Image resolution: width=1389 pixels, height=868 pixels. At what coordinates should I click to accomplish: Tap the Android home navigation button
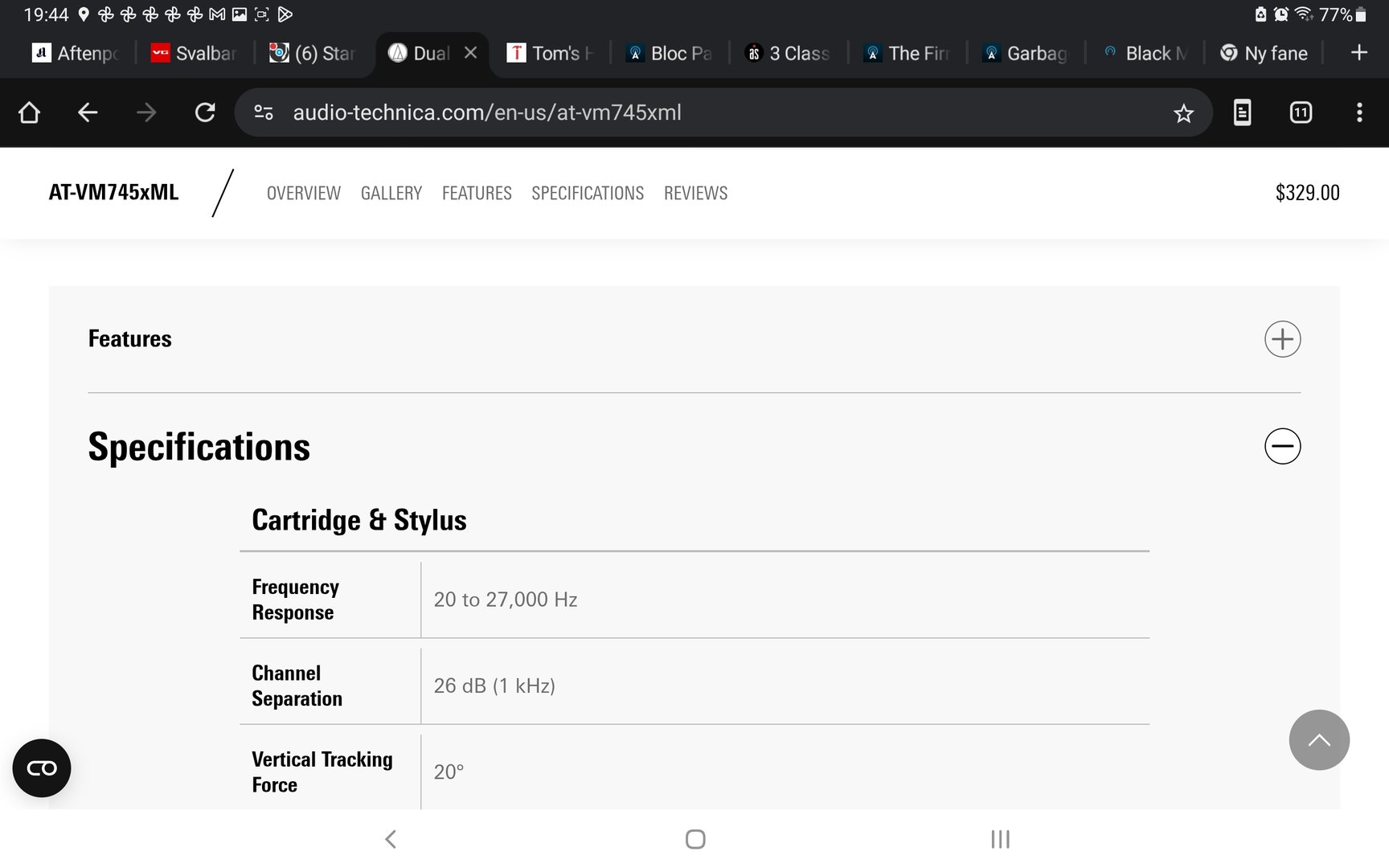point(695,839)
